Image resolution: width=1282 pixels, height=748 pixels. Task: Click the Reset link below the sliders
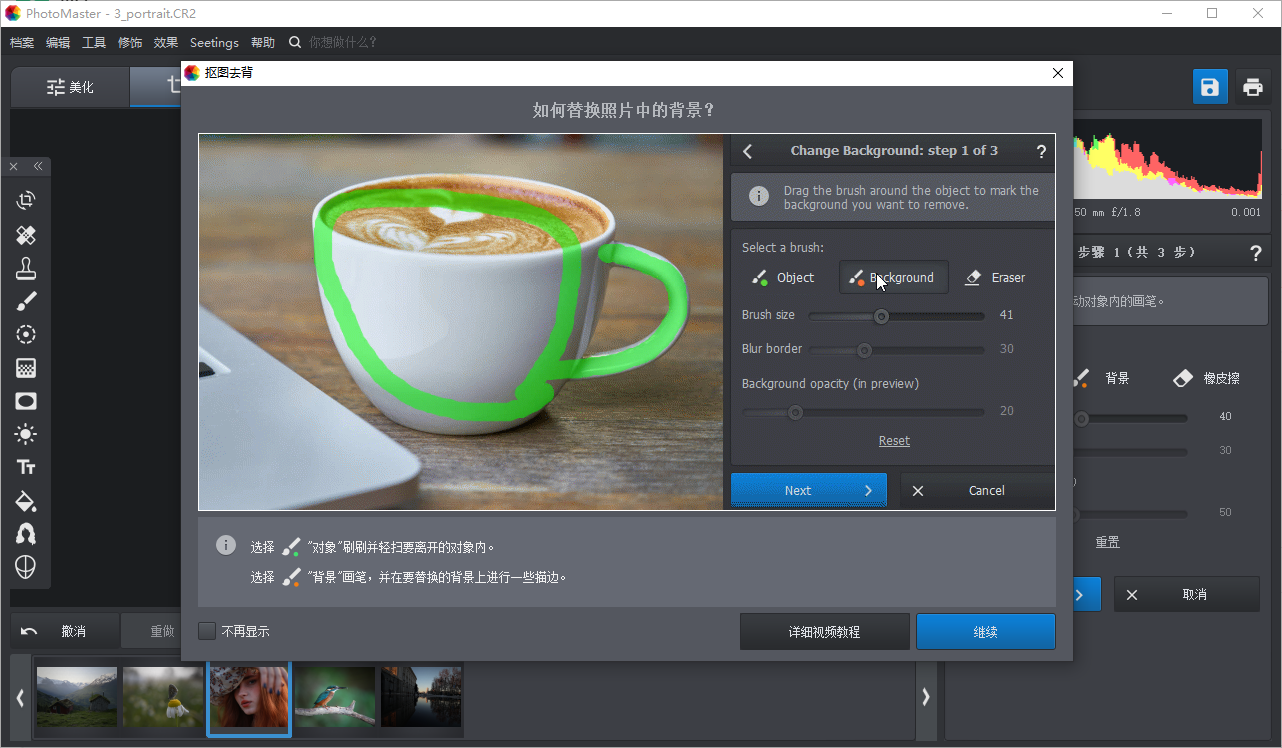coord(893,440)
